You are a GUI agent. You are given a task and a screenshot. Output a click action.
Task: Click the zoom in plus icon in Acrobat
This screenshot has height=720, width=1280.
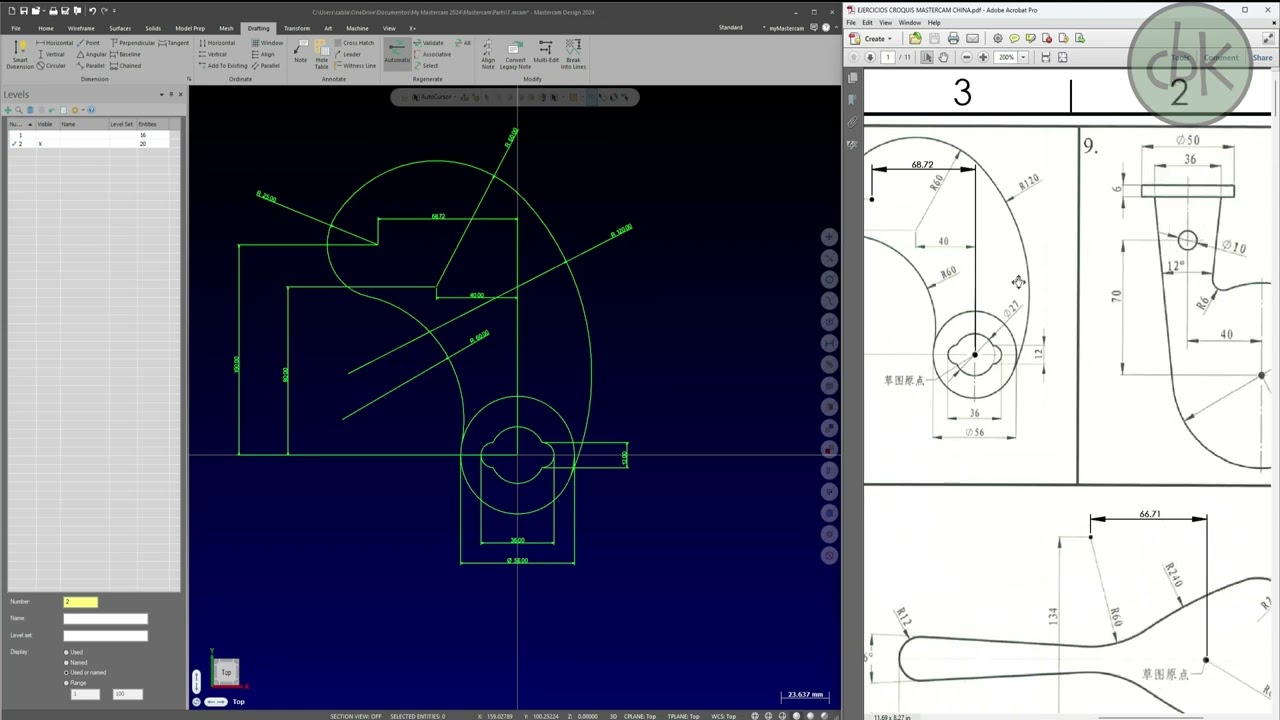(x=983, y=57)
